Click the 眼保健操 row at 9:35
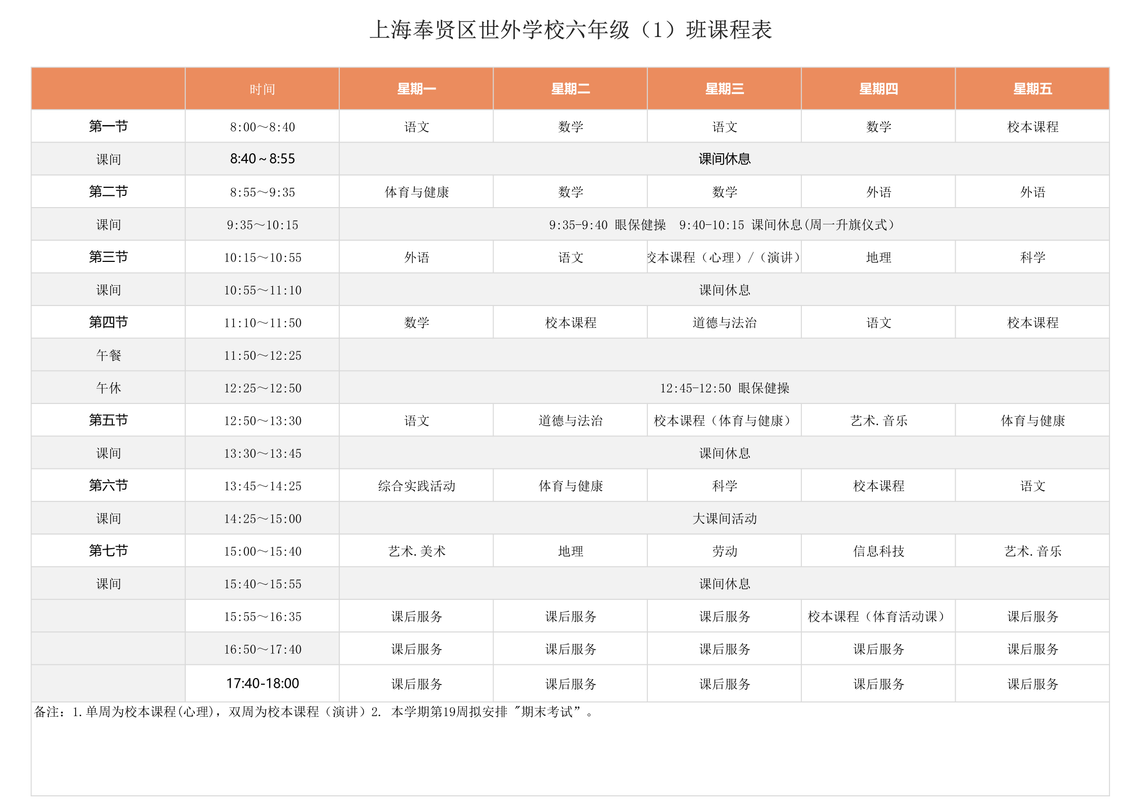 click(x=724, y=225)
